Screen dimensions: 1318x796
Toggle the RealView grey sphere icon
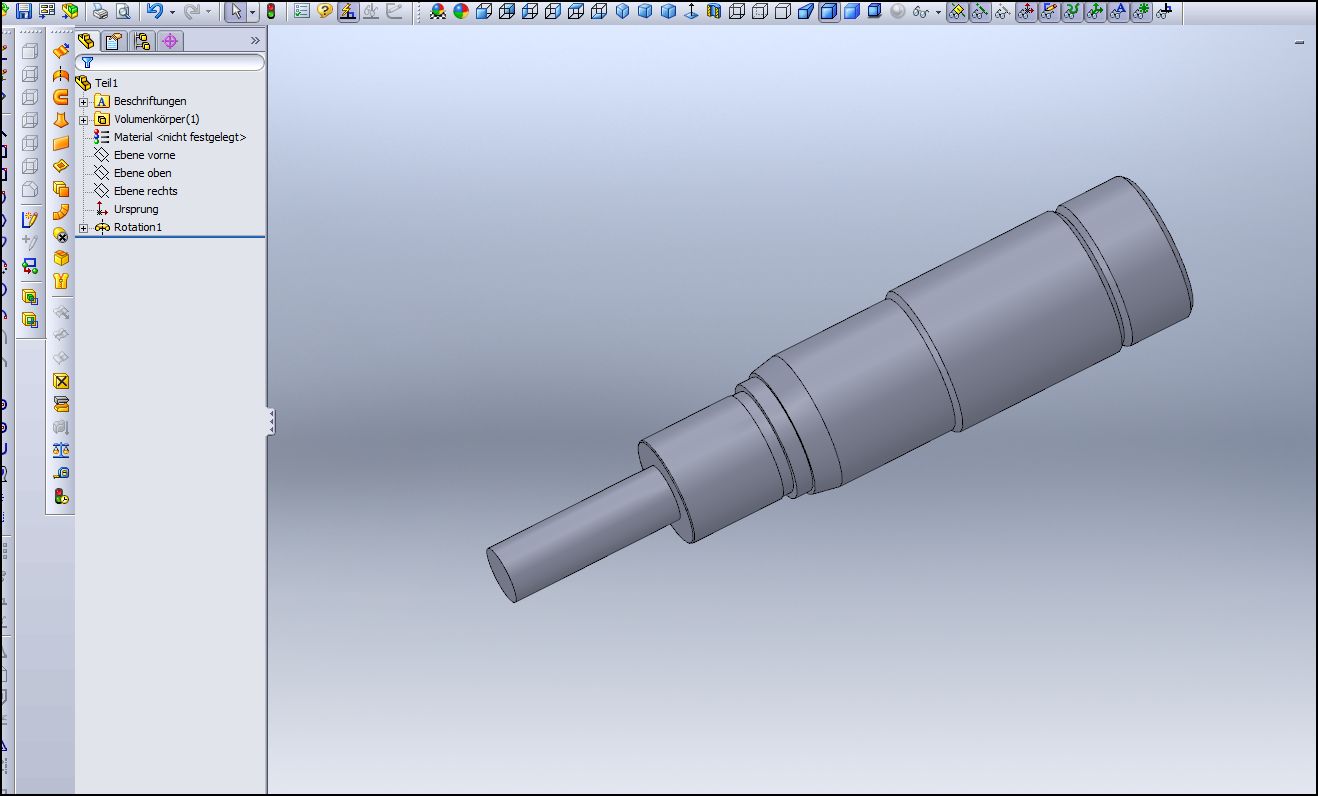897,12
